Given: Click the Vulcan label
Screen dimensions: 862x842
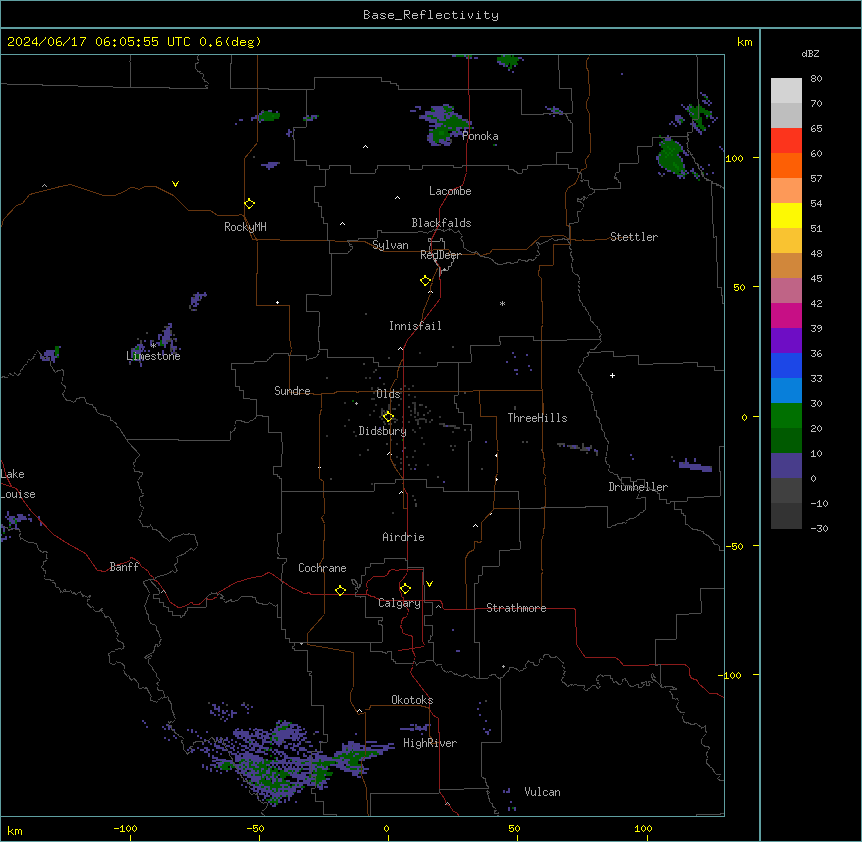Looking at the screenshot, I should (x=542, y=792).
